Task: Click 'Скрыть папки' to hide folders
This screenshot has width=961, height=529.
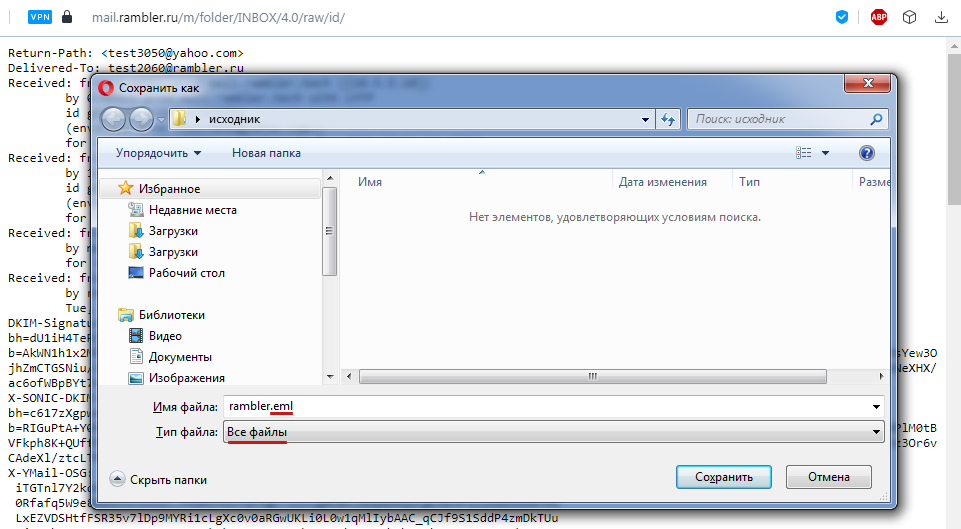Action: (x=158, y=480)
